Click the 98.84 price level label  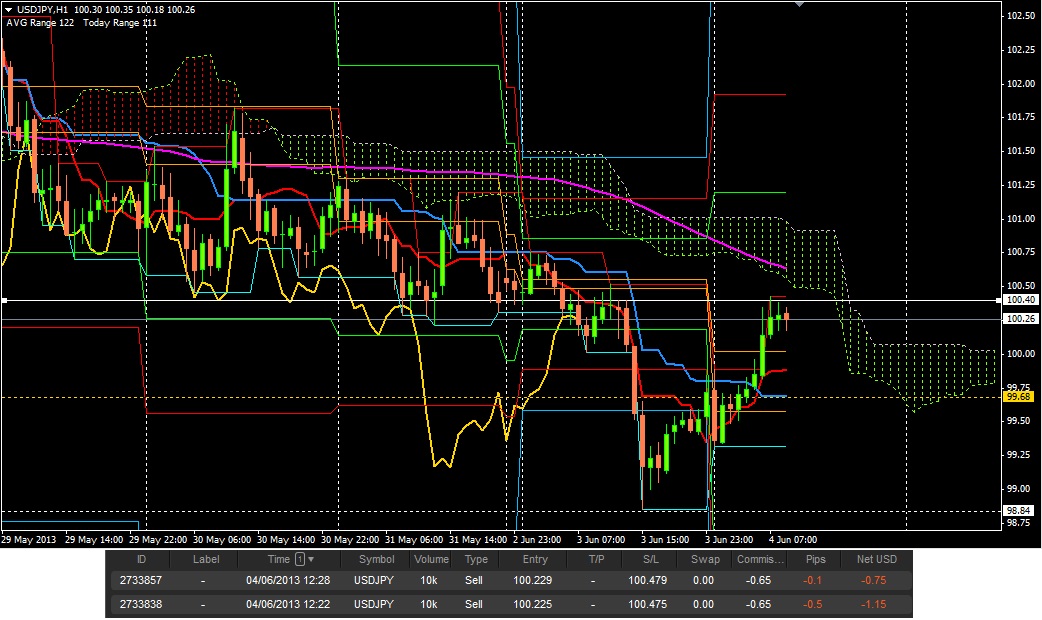pos(1018,510)
